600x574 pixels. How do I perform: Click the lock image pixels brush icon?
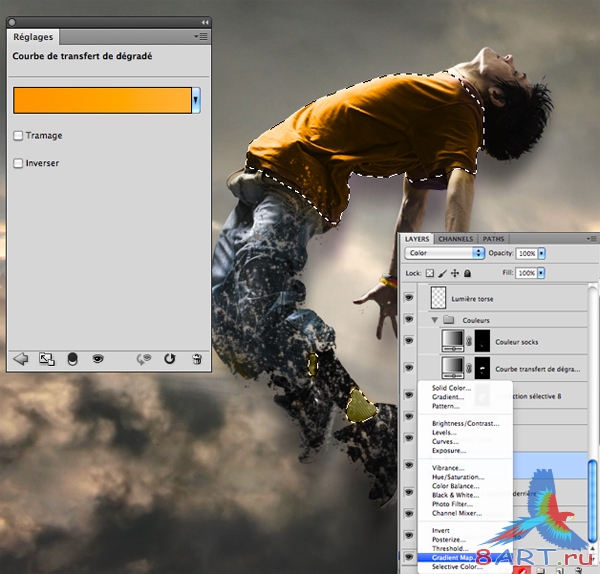pos(442,273)
